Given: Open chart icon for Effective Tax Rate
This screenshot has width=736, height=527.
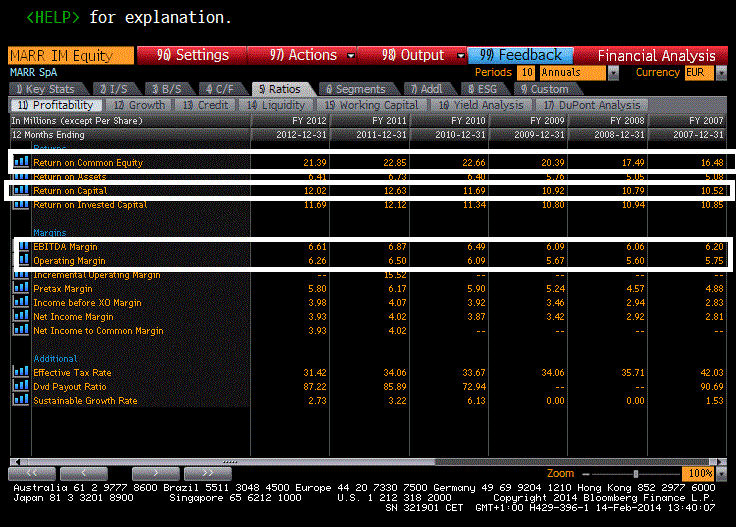Looking at the screenshot, I should (x=21, y=372).
